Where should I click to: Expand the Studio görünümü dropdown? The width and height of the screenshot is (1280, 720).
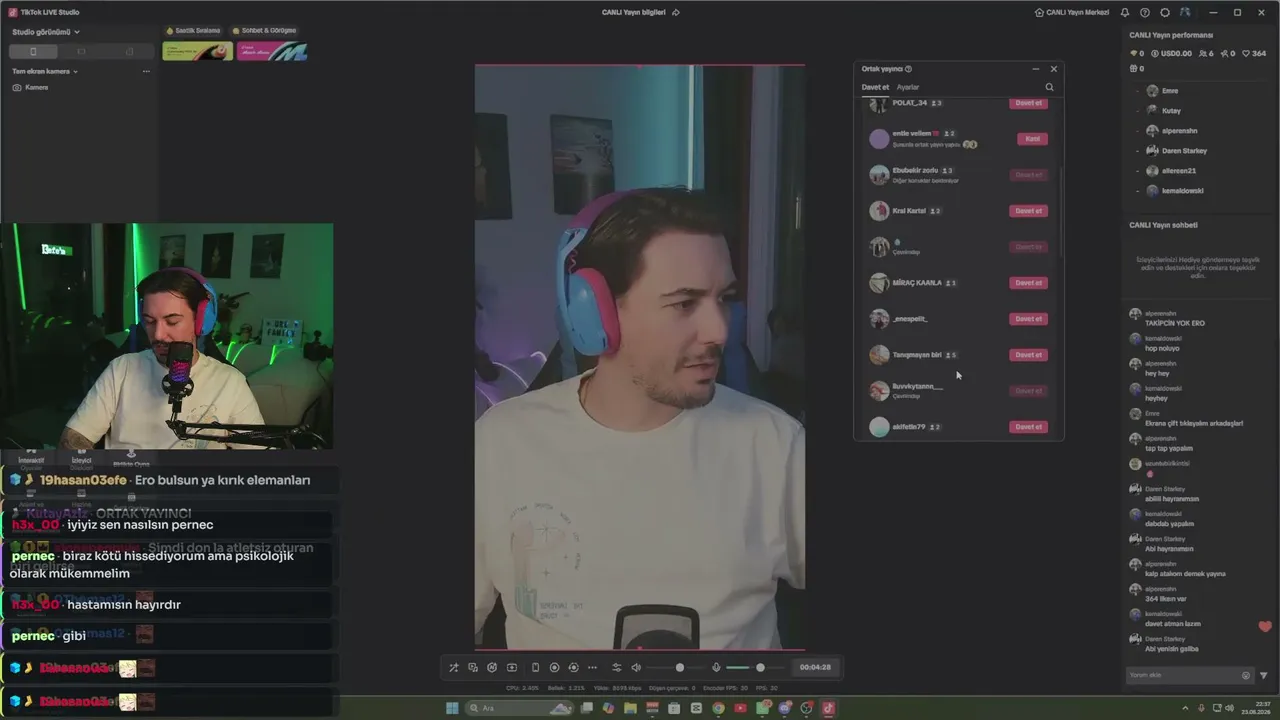(x=46, y=32)
